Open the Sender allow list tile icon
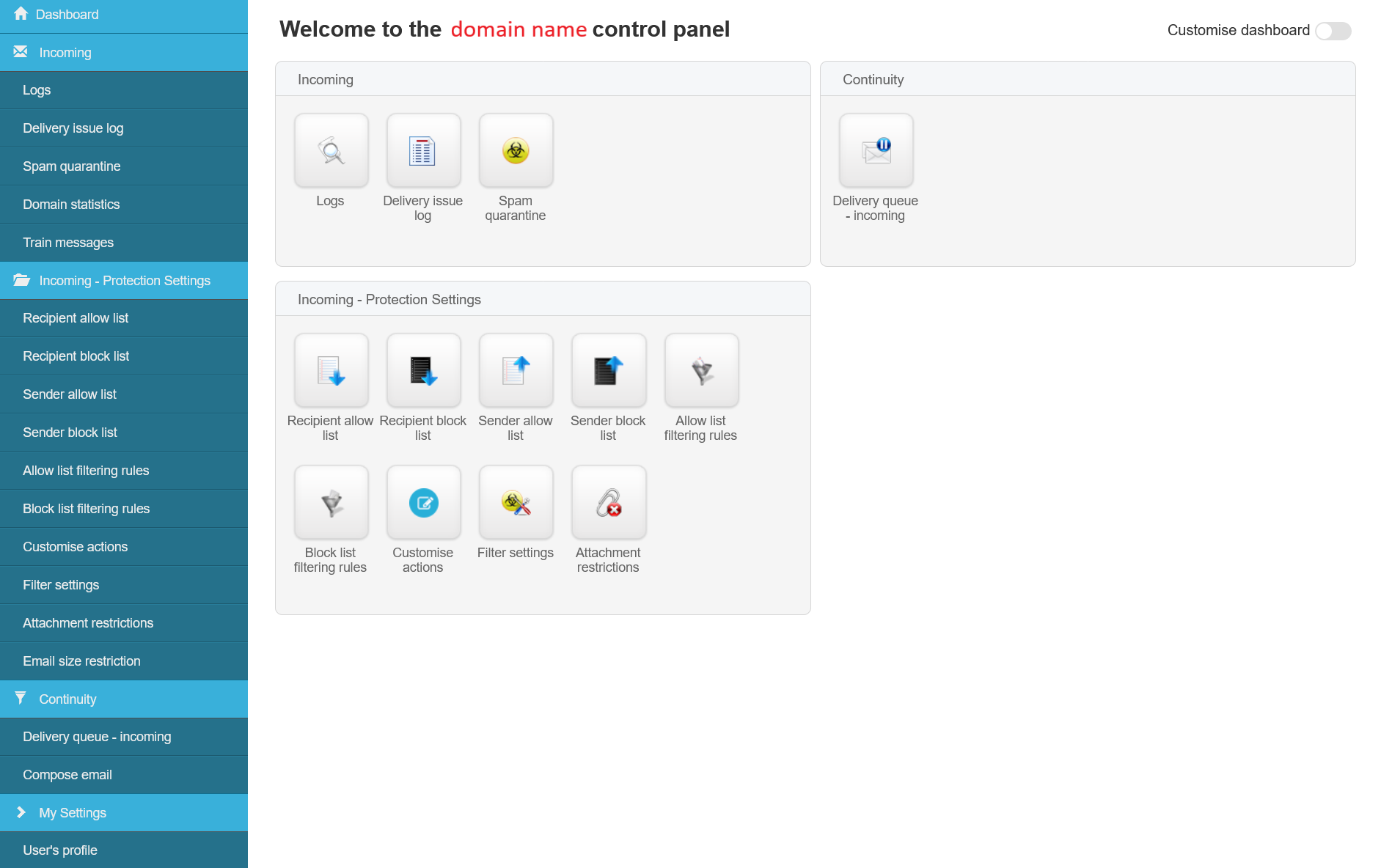The width and height of the screenshot is (1392, 868). pyautogui.click(x=516, y=370)
